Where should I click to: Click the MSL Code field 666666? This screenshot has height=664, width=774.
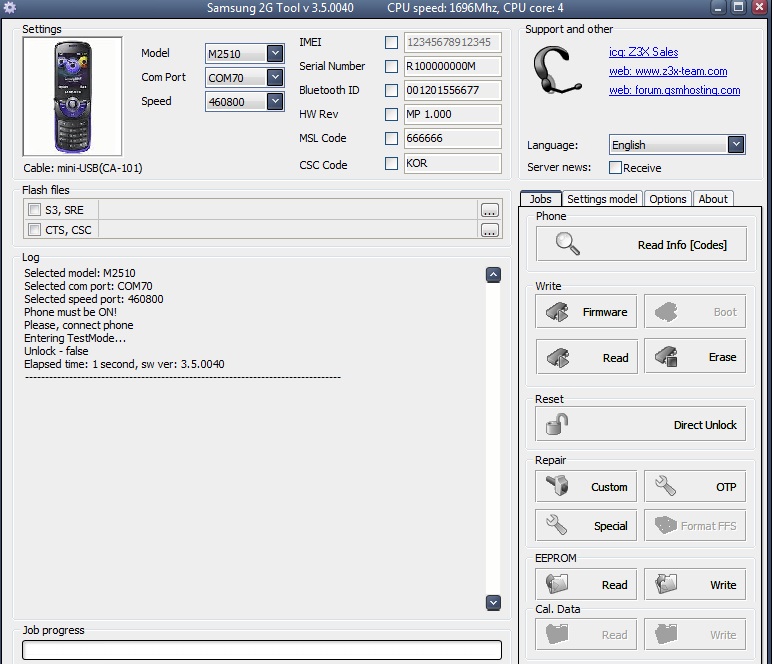pos(453,138)
